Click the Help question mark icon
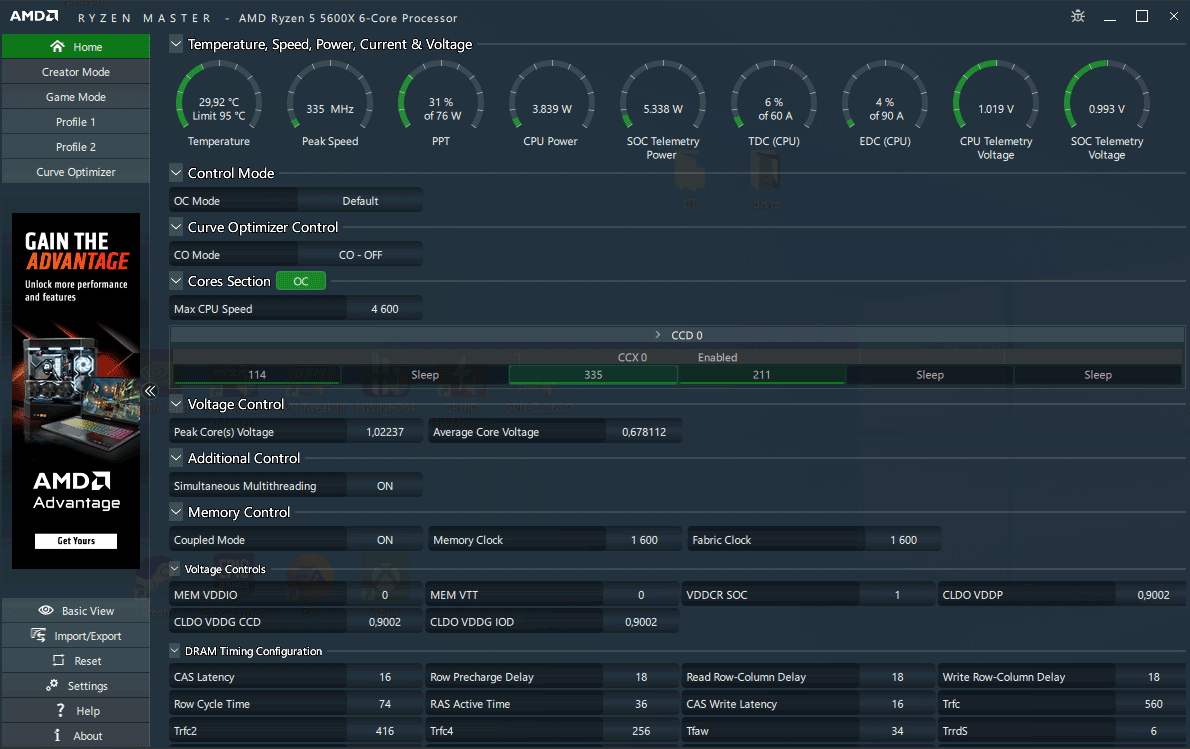Image resolution: width=1190 pixels, height=749 pixels. pyautogui.click(x=60, y=711)
